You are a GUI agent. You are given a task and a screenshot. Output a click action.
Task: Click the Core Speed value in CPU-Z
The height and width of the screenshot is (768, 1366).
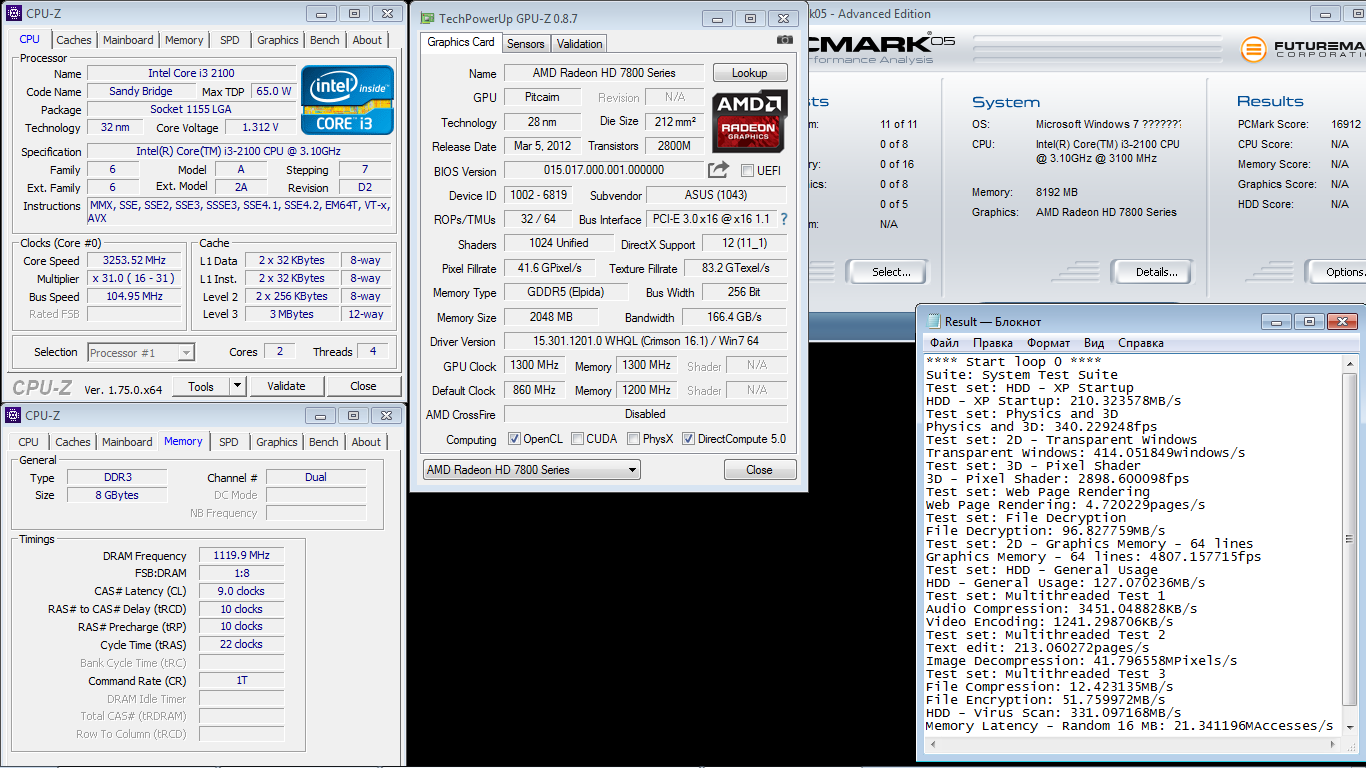[x=134, y=261]
